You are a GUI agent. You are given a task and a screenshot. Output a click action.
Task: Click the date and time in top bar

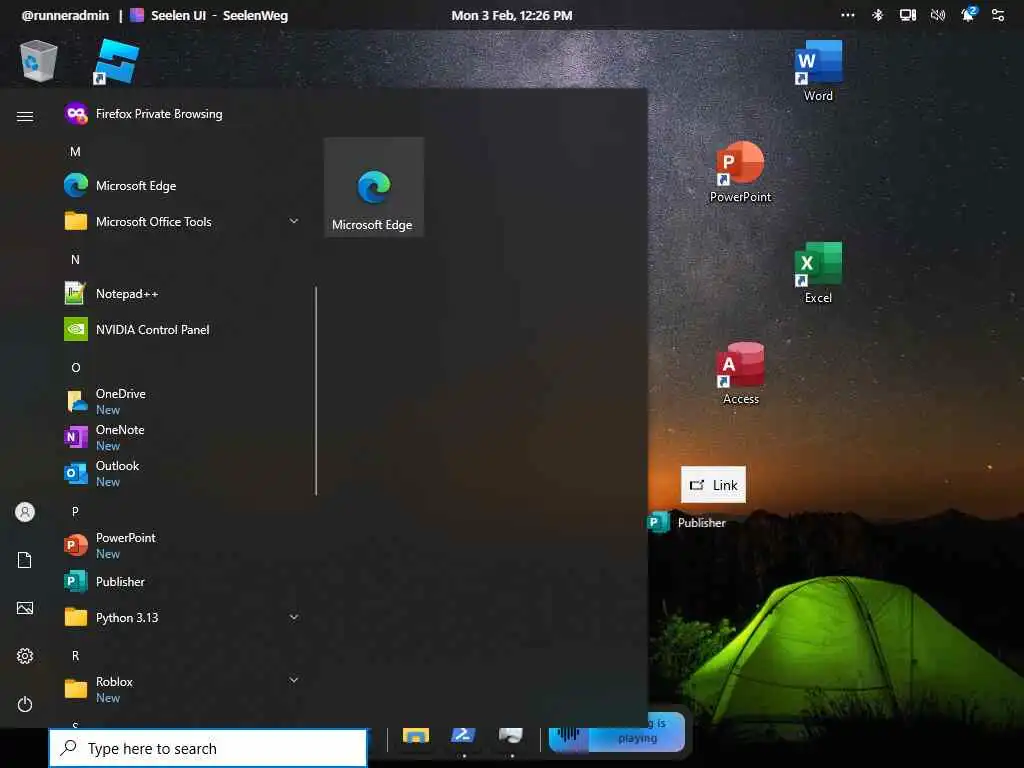click(x=512, y=15)
